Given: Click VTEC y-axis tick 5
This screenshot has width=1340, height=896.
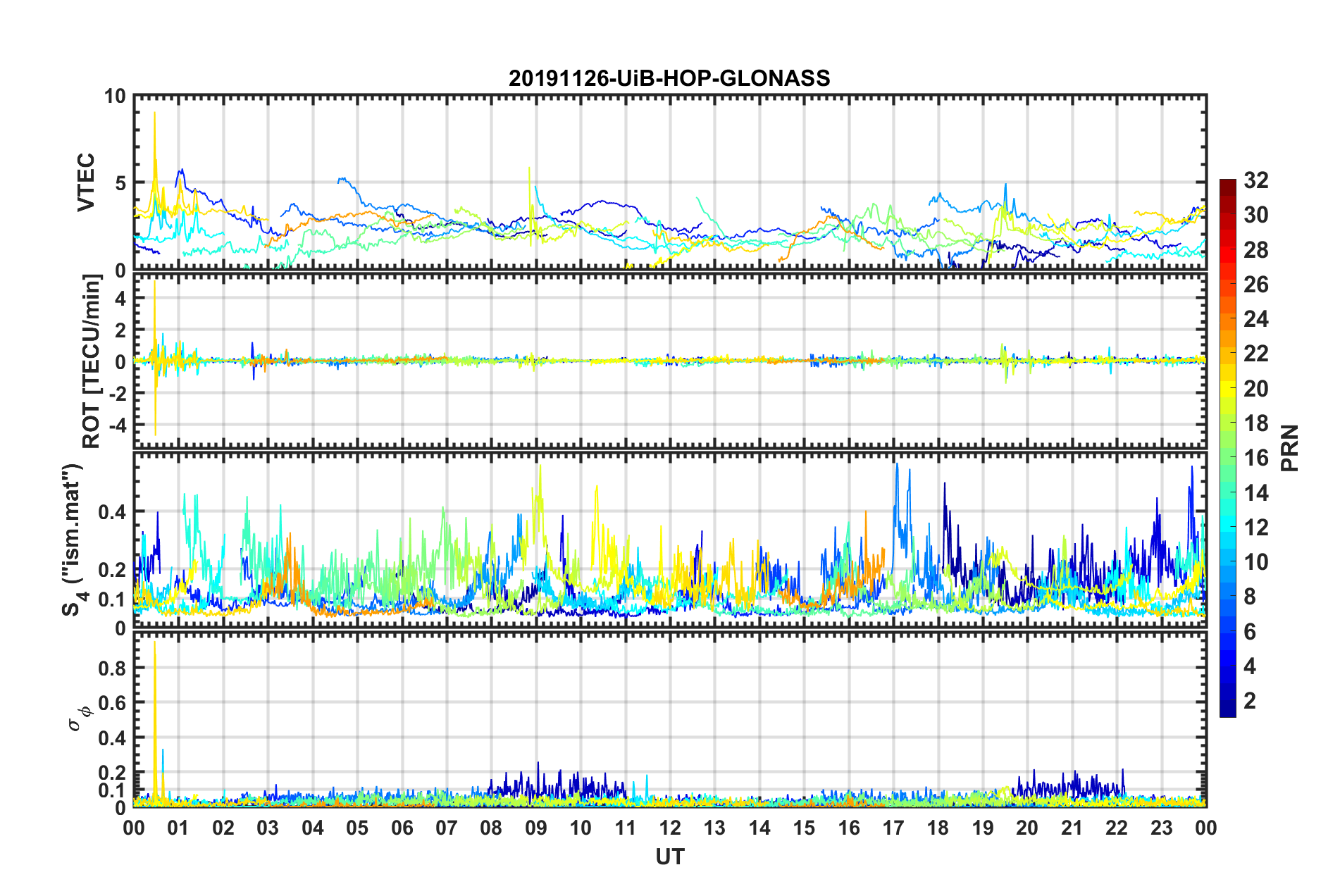Looking at the screenshot, I should click(x=120, y=184).
